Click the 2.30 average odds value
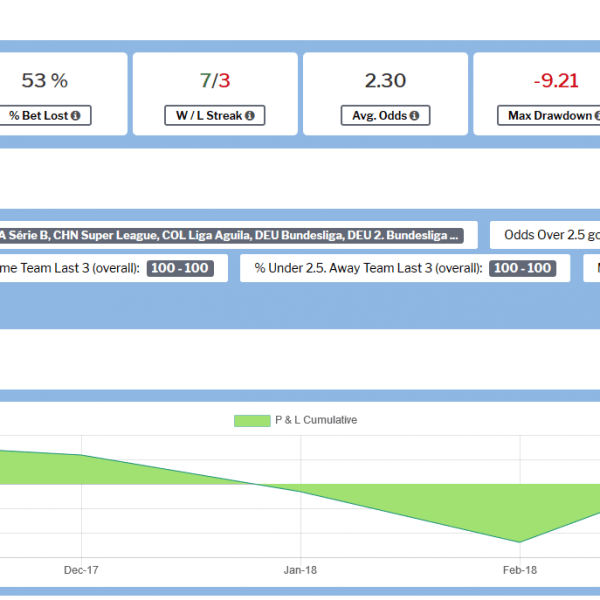The width and height of the screenshot is (600, 600). point(385,81)
